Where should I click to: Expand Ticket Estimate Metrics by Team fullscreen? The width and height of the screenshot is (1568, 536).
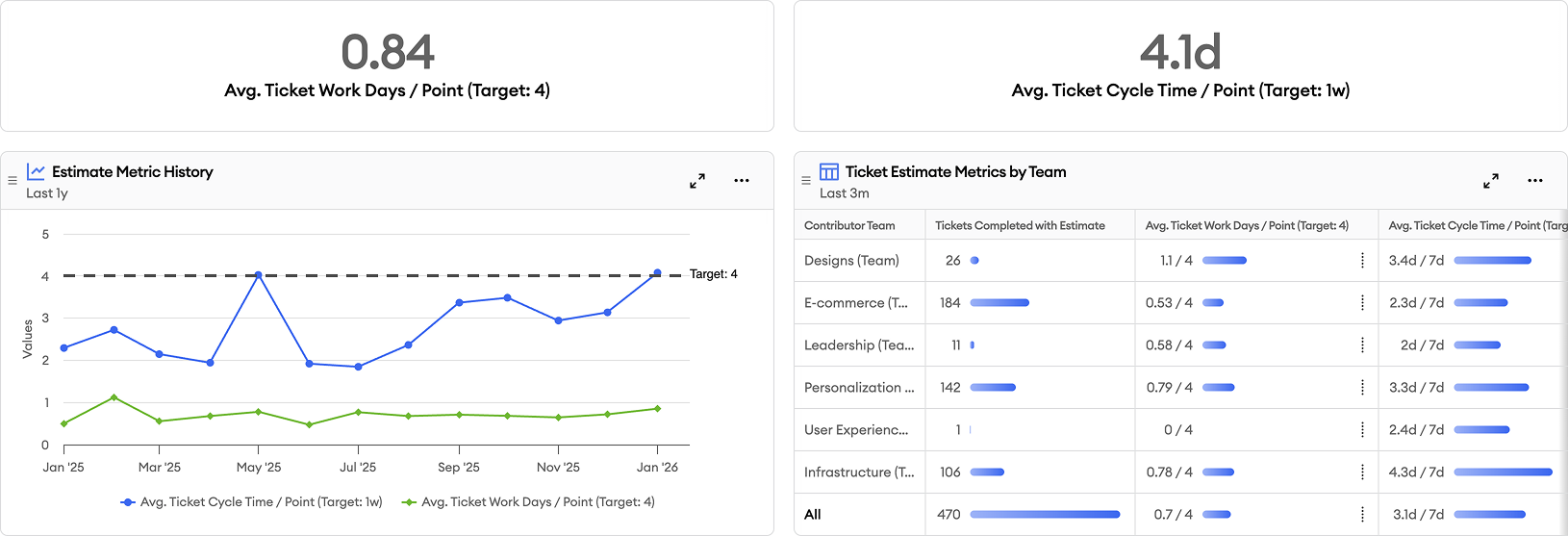(1491, 181)
